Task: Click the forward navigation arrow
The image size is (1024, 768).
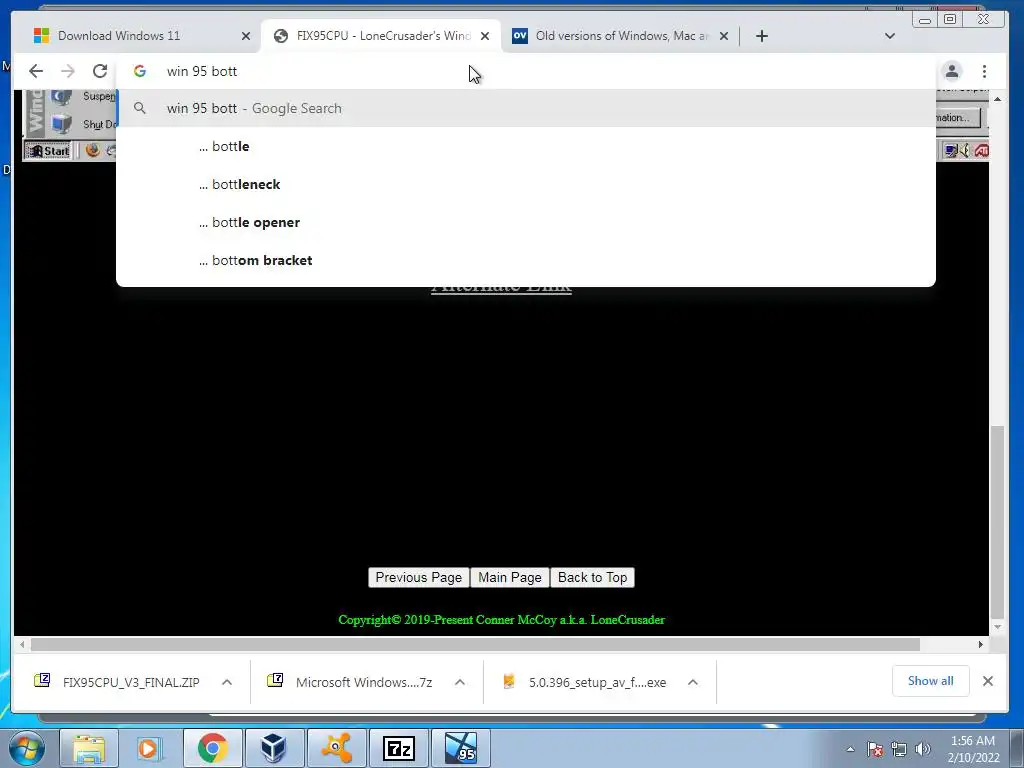Action: (x=68, y=71)
